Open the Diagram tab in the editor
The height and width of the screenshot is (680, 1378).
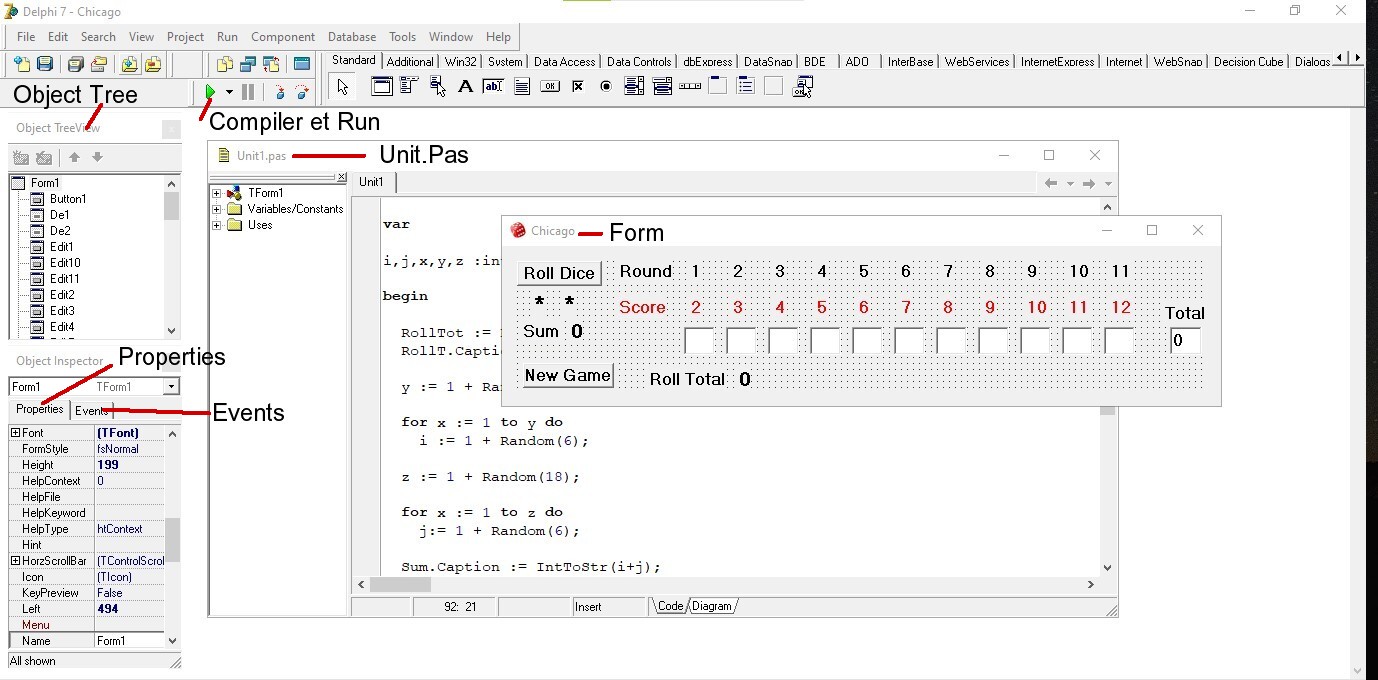coord(712,606)
